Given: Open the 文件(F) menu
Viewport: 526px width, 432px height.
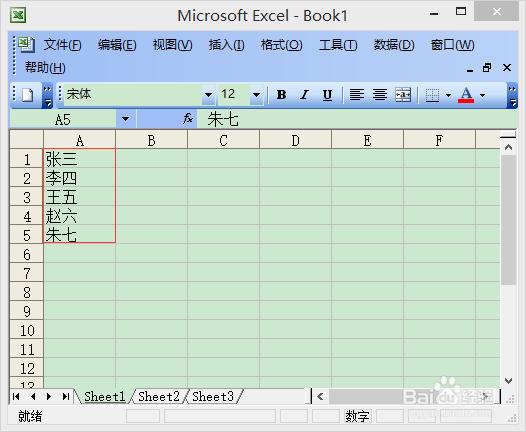Looking at the screenshot, I should coord(62,45).
